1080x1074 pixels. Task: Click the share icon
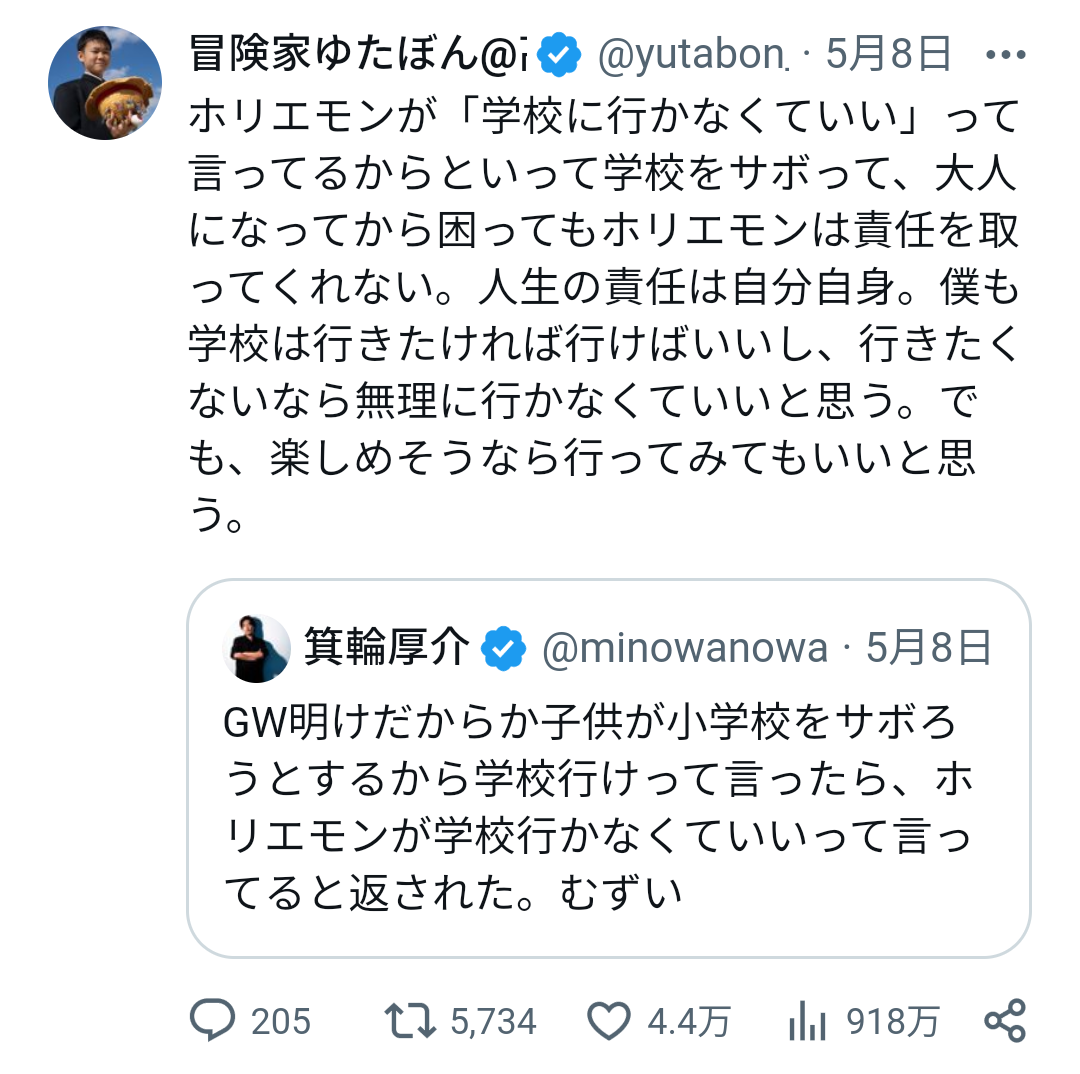click(1005, 1021)
